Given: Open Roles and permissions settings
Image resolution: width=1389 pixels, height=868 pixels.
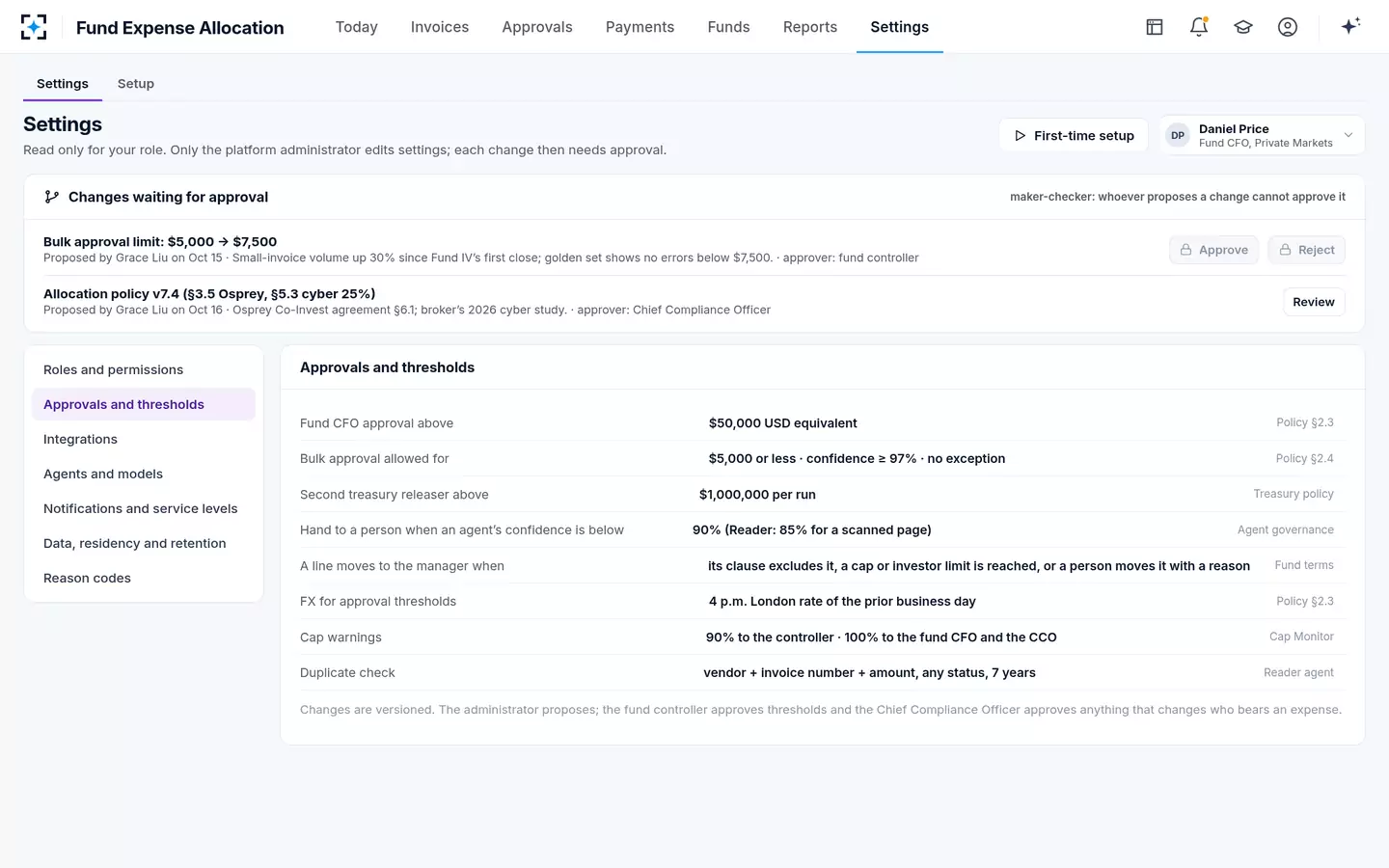Looking at the screenshot, I should click(144, 370).
